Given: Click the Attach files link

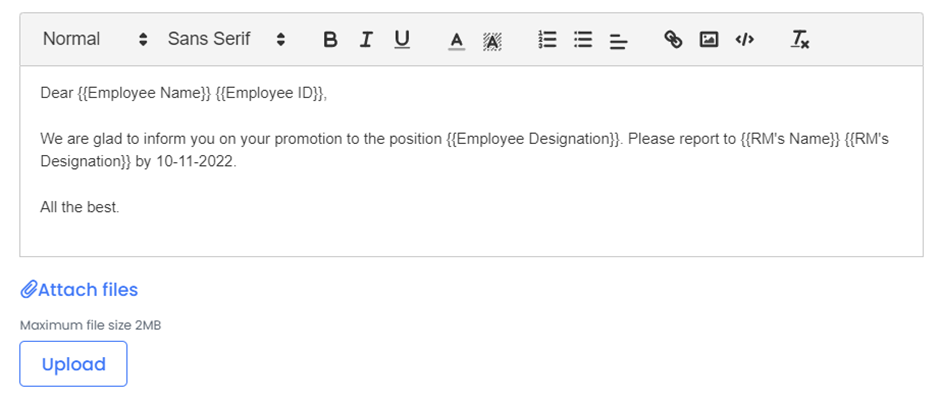Looking at the screenshot, I should pyautogui.click(x=88, y=290).
